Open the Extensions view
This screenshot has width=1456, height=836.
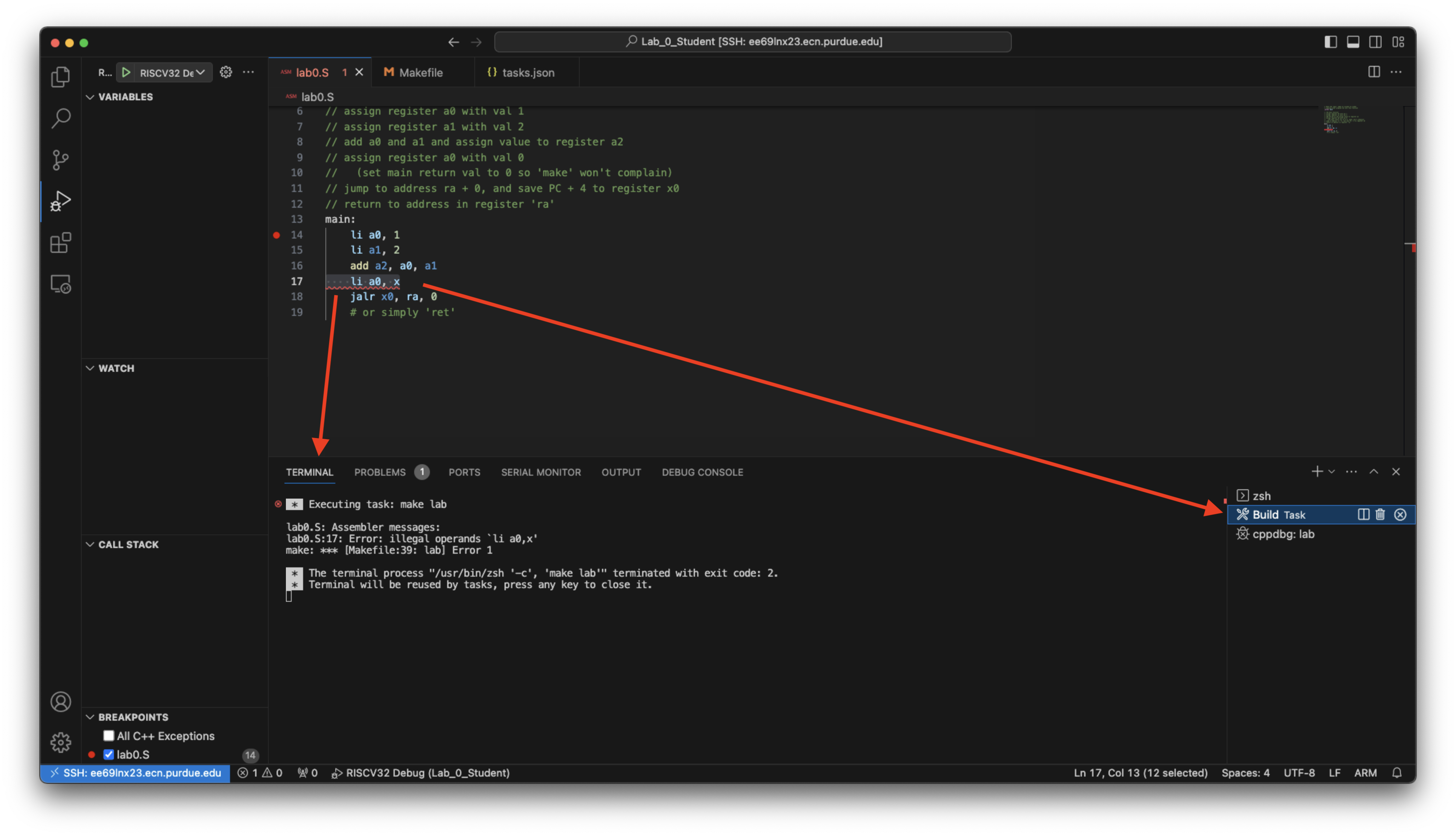(60, 243)
